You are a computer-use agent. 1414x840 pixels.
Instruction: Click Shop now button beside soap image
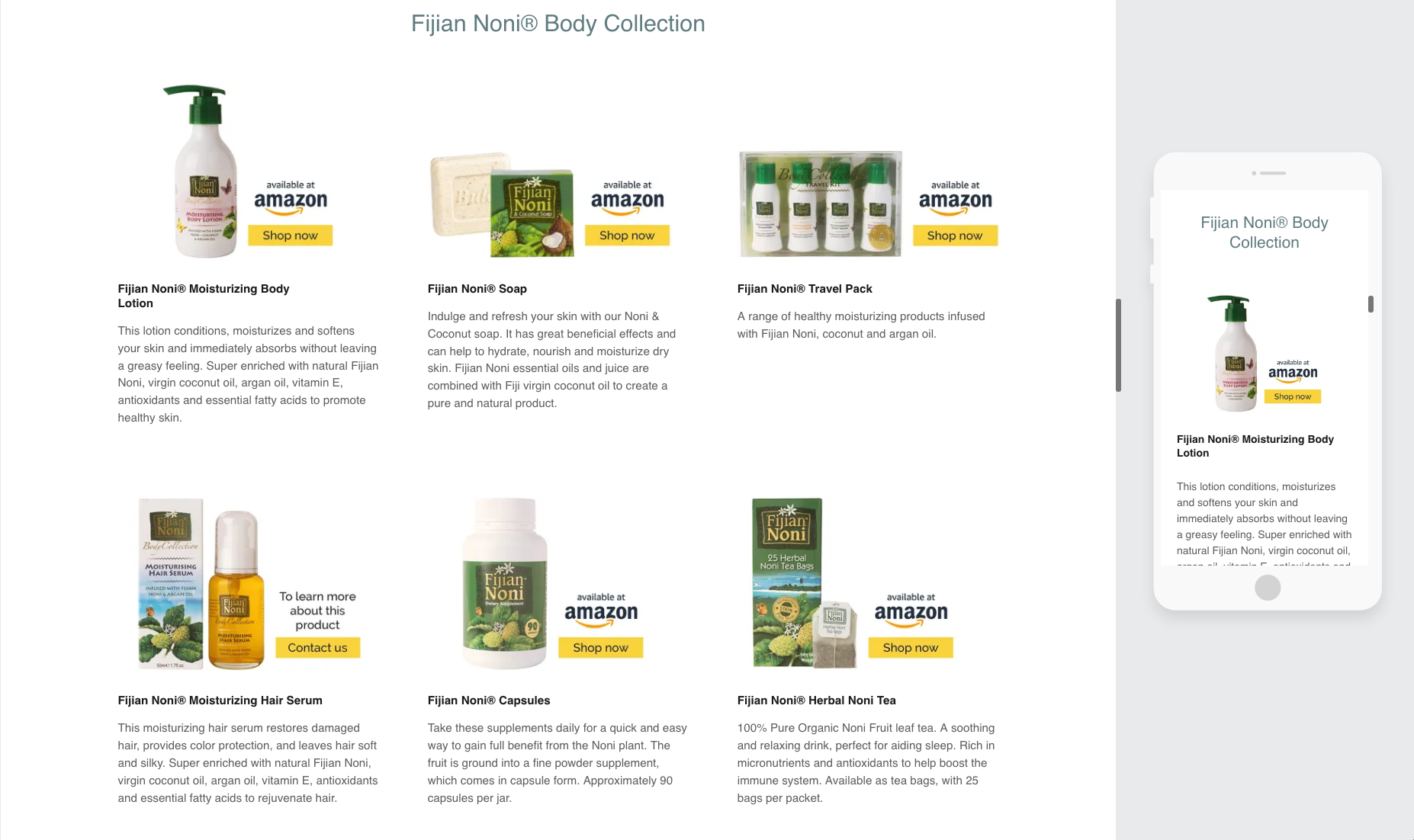coord(627,236)
